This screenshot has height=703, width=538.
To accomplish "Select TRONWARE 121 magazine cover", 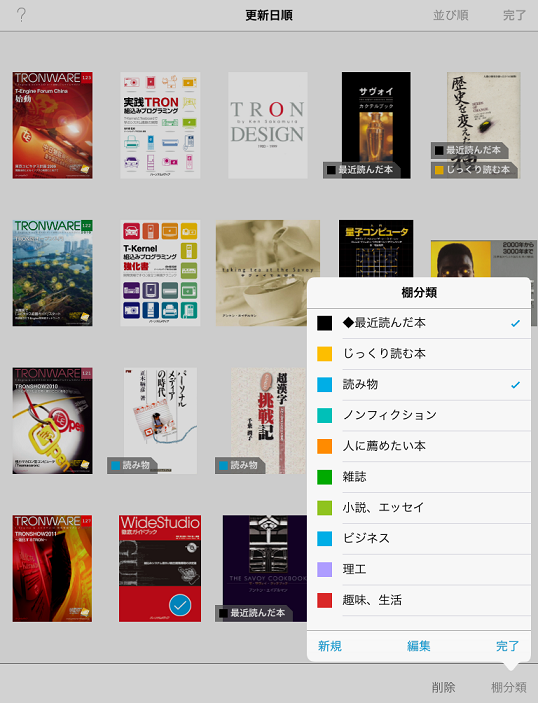I will tap(52, 421).
